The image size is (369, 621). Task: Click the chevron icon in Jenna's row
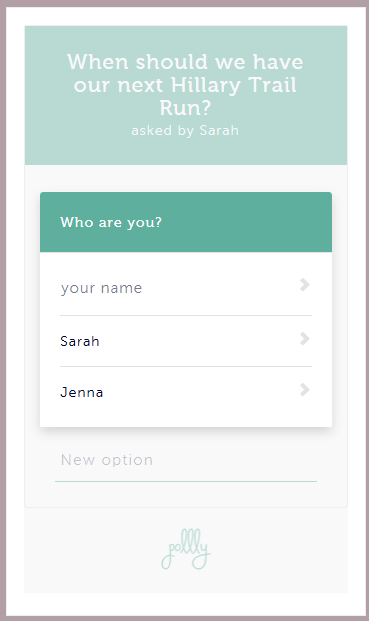tap(304, 390)
